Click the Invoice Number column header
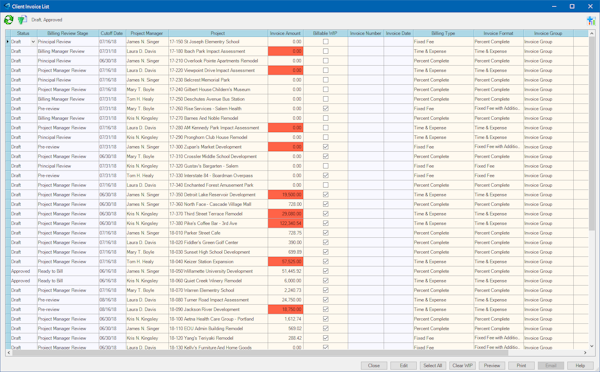Image resolution: width=600 pixels, height=372 pixels. pyautogui.click(x=366, y=33)
